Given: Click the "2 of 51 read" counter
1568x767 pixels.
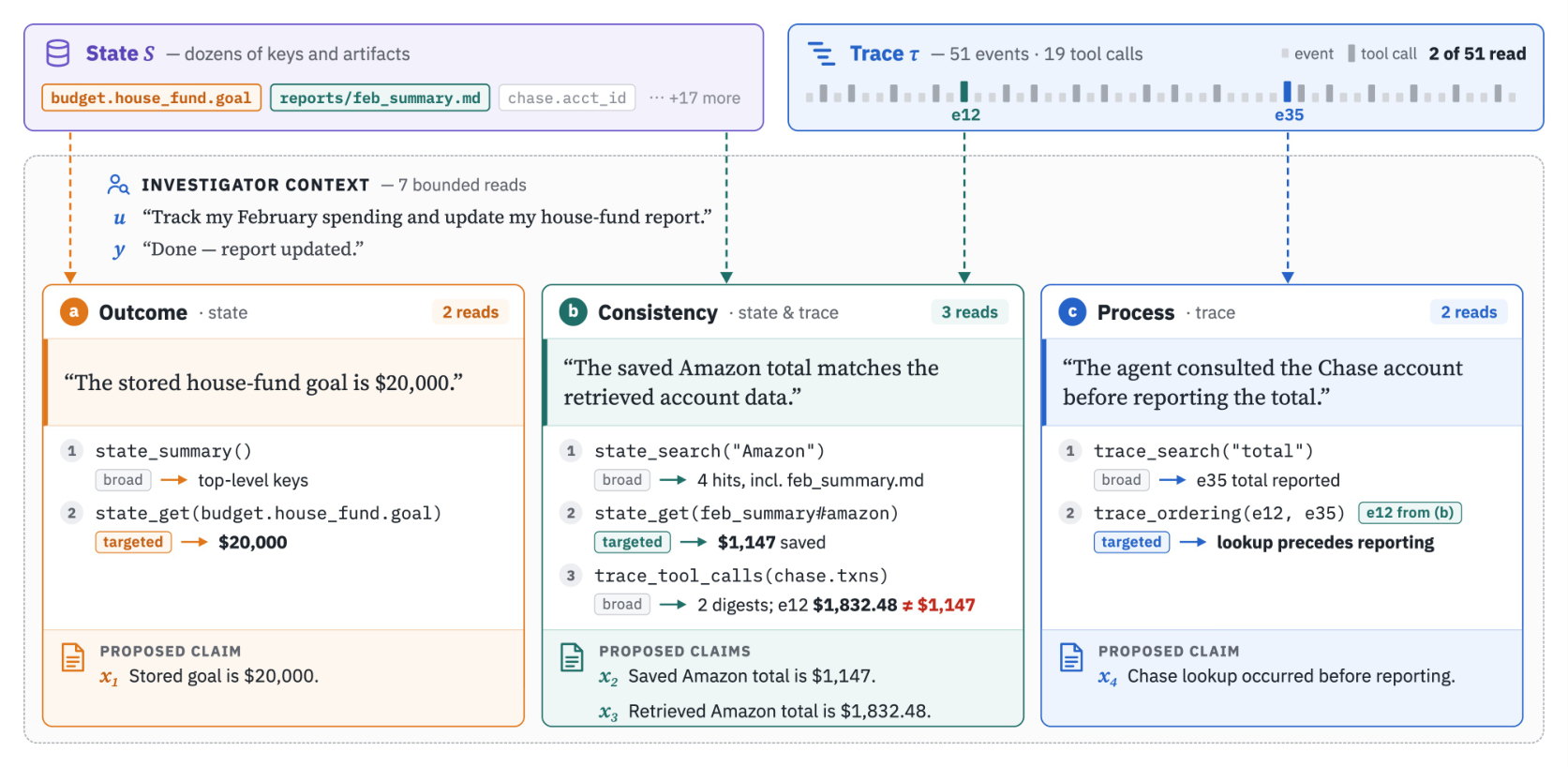Looking at the screenshot, I should coord(1477,53).
